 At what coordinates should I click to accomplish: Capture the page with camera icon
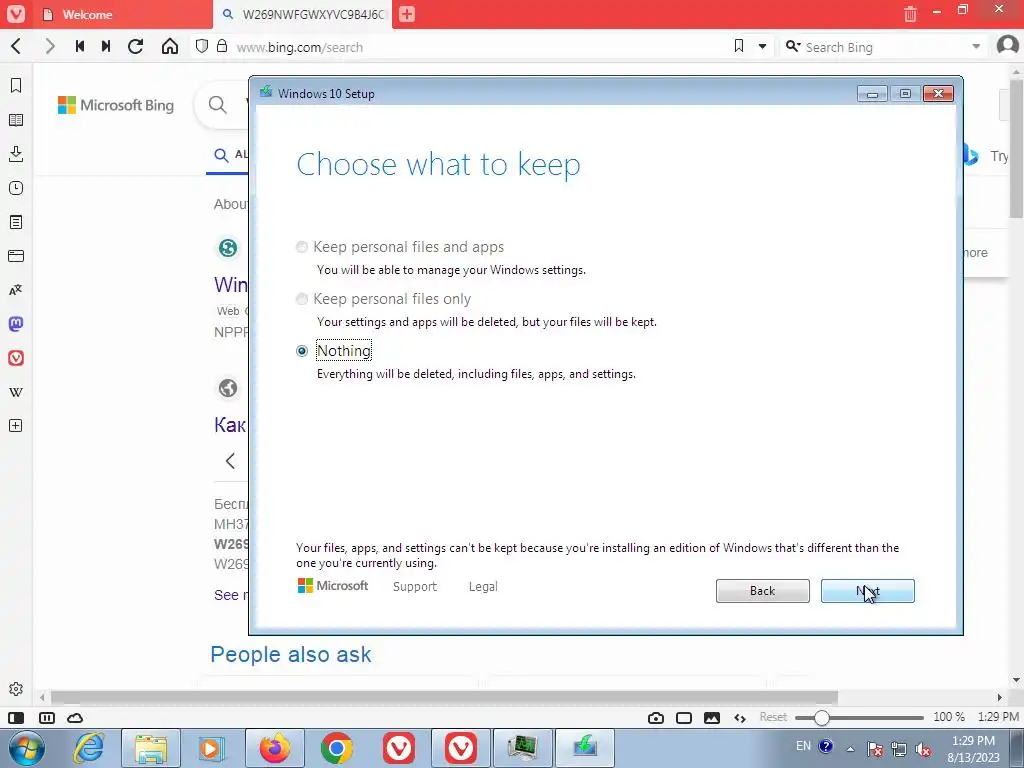point(656,718)
